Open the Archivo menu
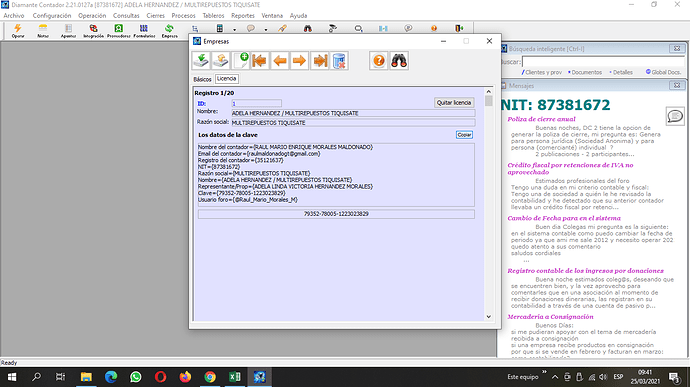Viewport: 690px width, 387px height. point(14,15)
